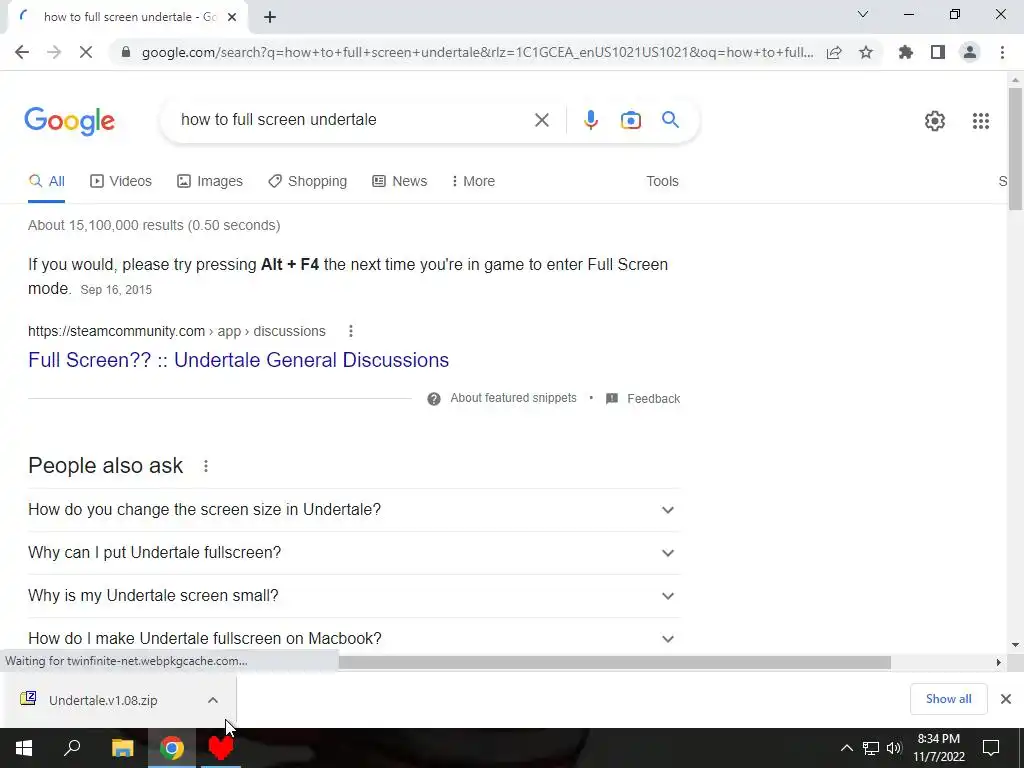Screen dimensions: 1024x768
Task: Show all downloads
Action: [x=948, y=699]
